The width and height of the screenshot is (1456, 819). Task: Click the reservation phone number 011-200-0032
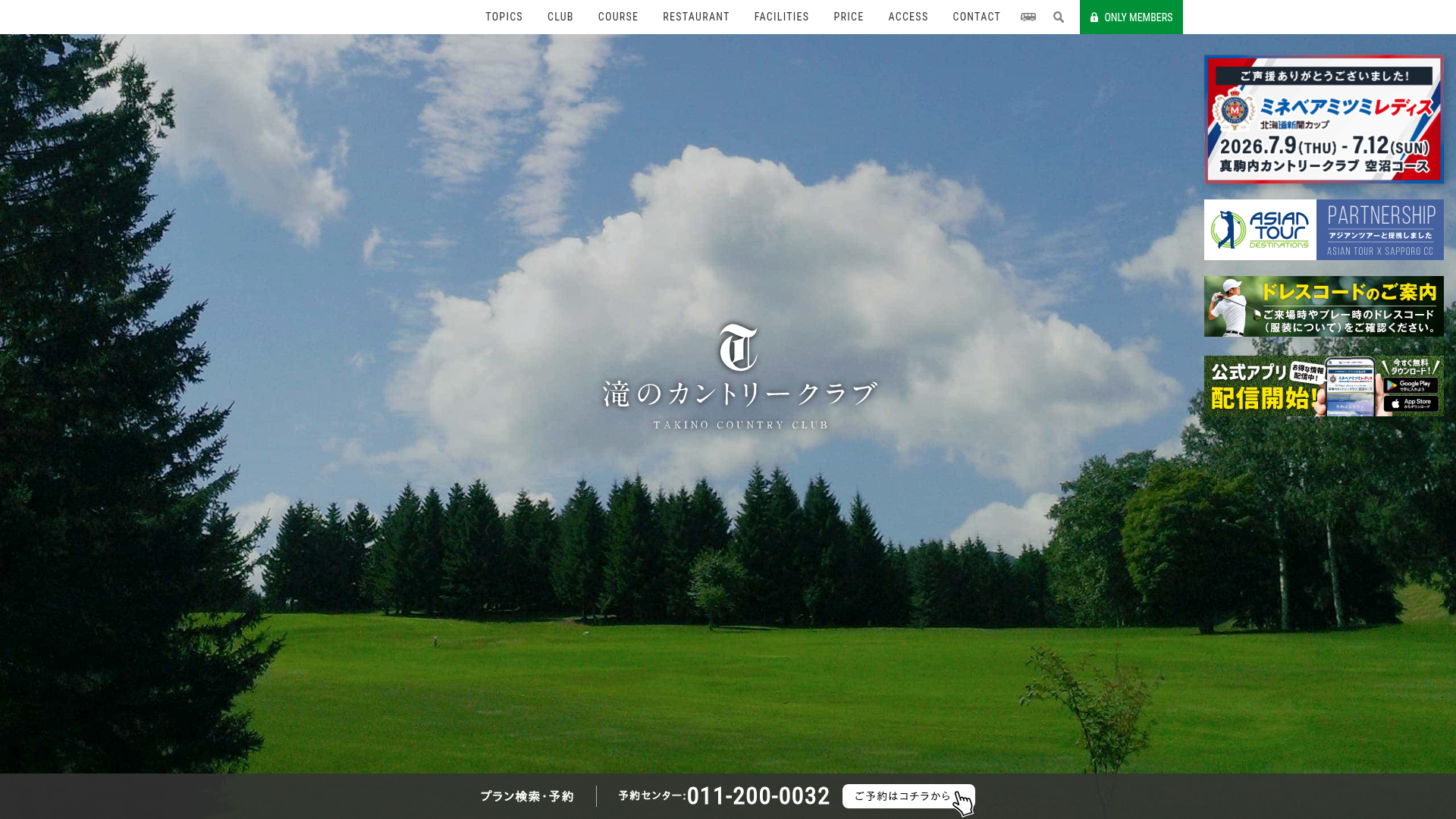click(758, 796)
